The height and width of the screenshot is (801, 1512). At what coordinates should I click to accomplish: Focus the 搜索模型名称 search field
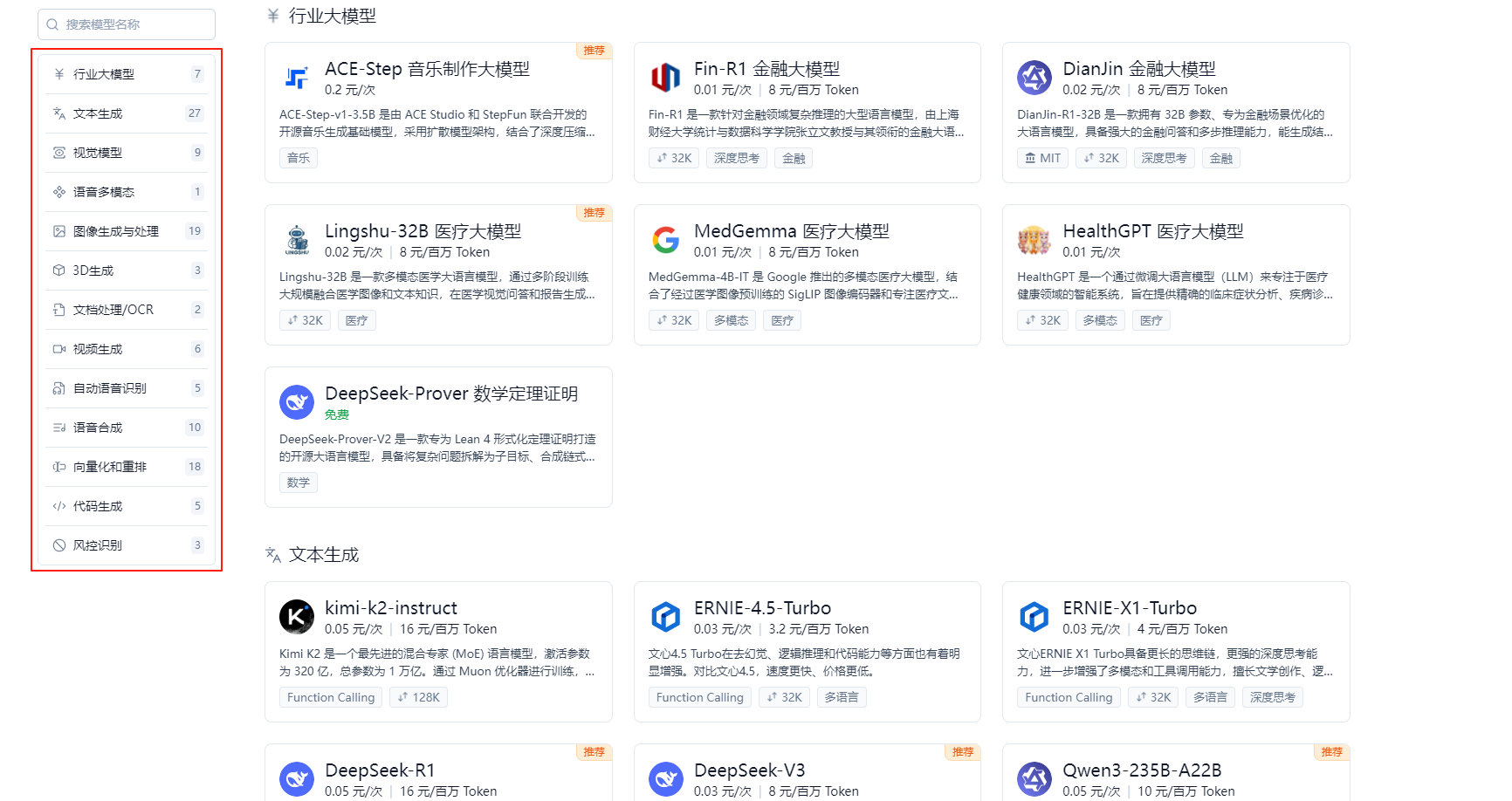127,24
